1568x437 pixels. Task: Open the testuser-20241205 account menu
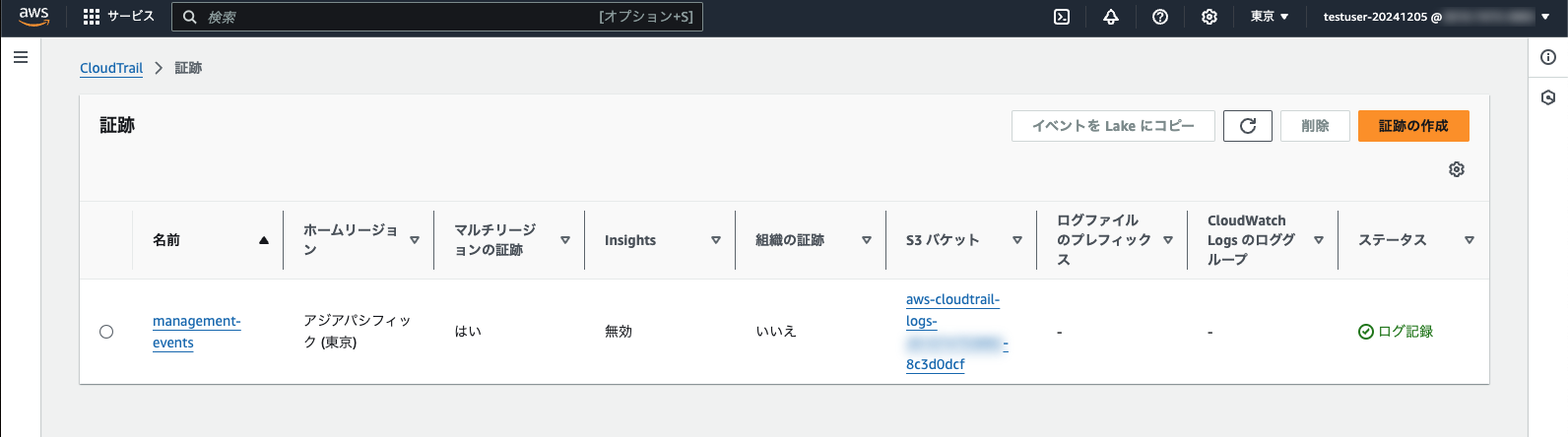click(1436, 17)
